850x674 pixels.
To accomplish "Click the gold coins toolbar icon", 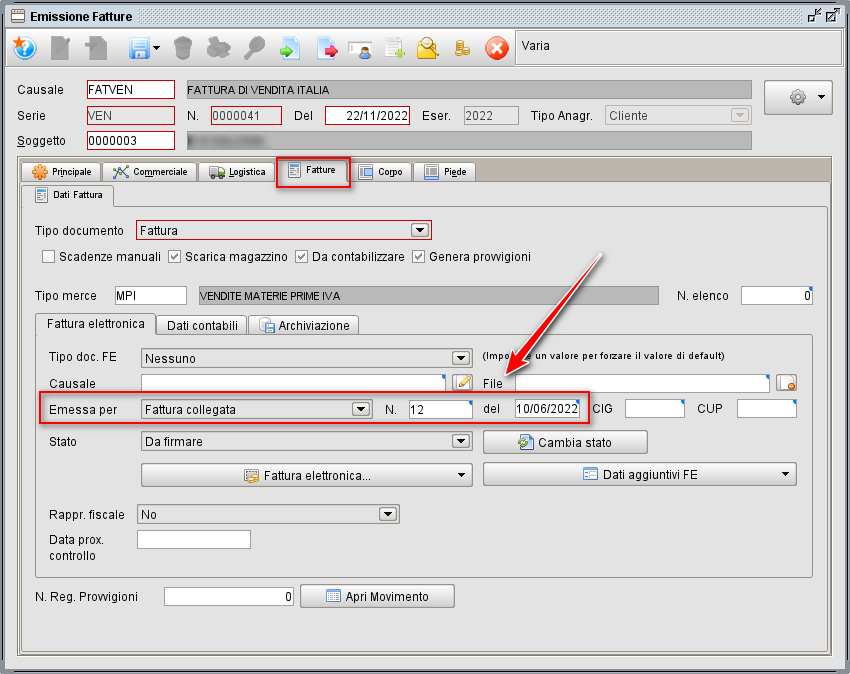I will point(461,48).
